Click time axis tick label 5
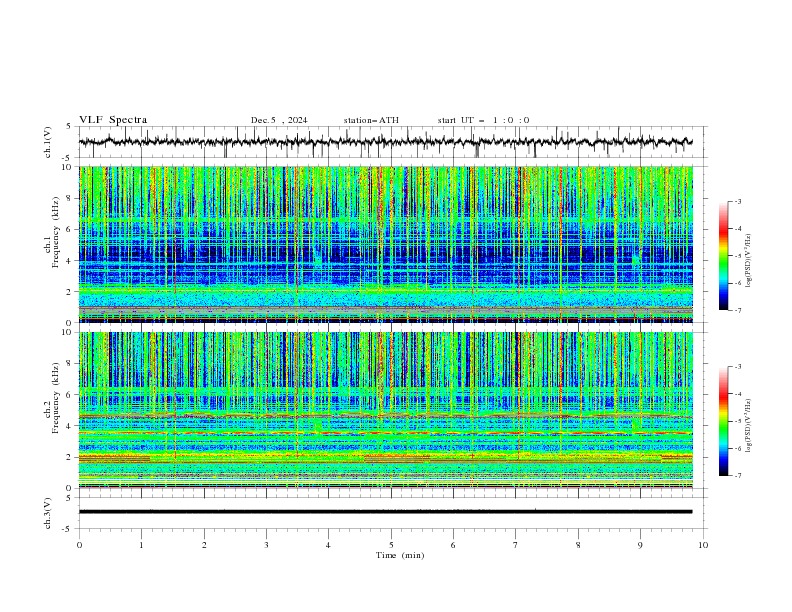Viewport: 792px width, 612px height. [x=391, y=545]
